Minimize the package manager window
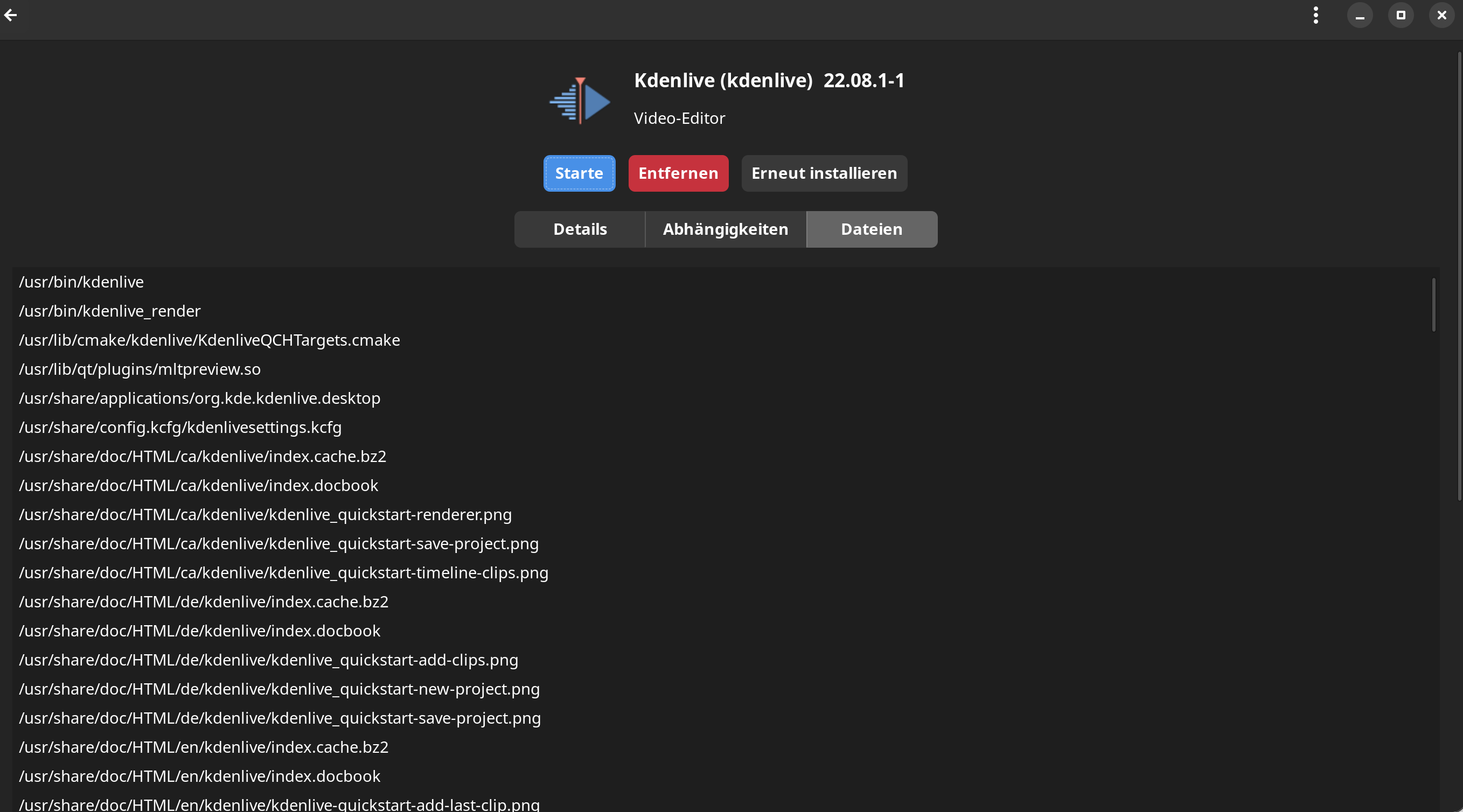1463x812 pixels. point(1360,15)
